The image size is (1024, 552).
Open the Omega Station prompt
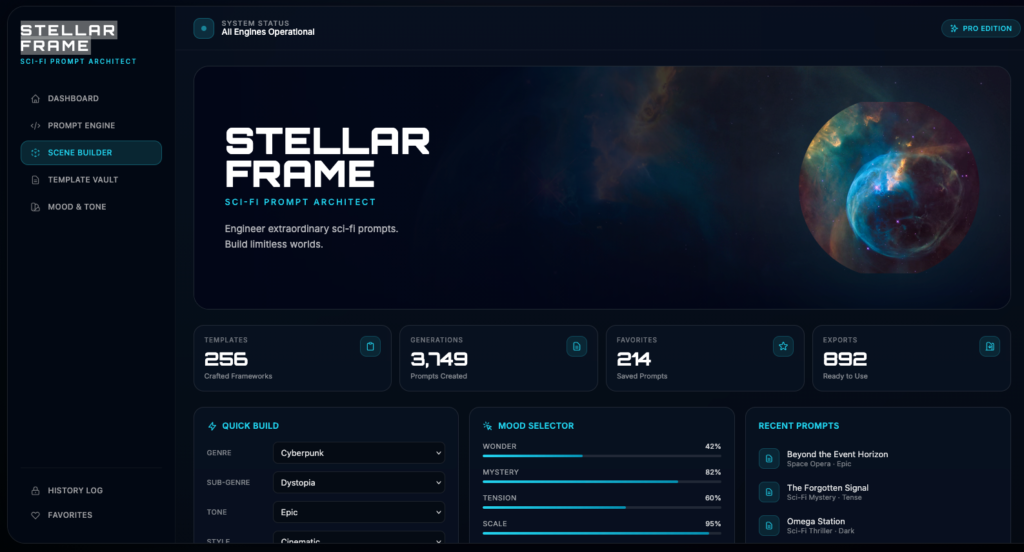click(878, 525)
